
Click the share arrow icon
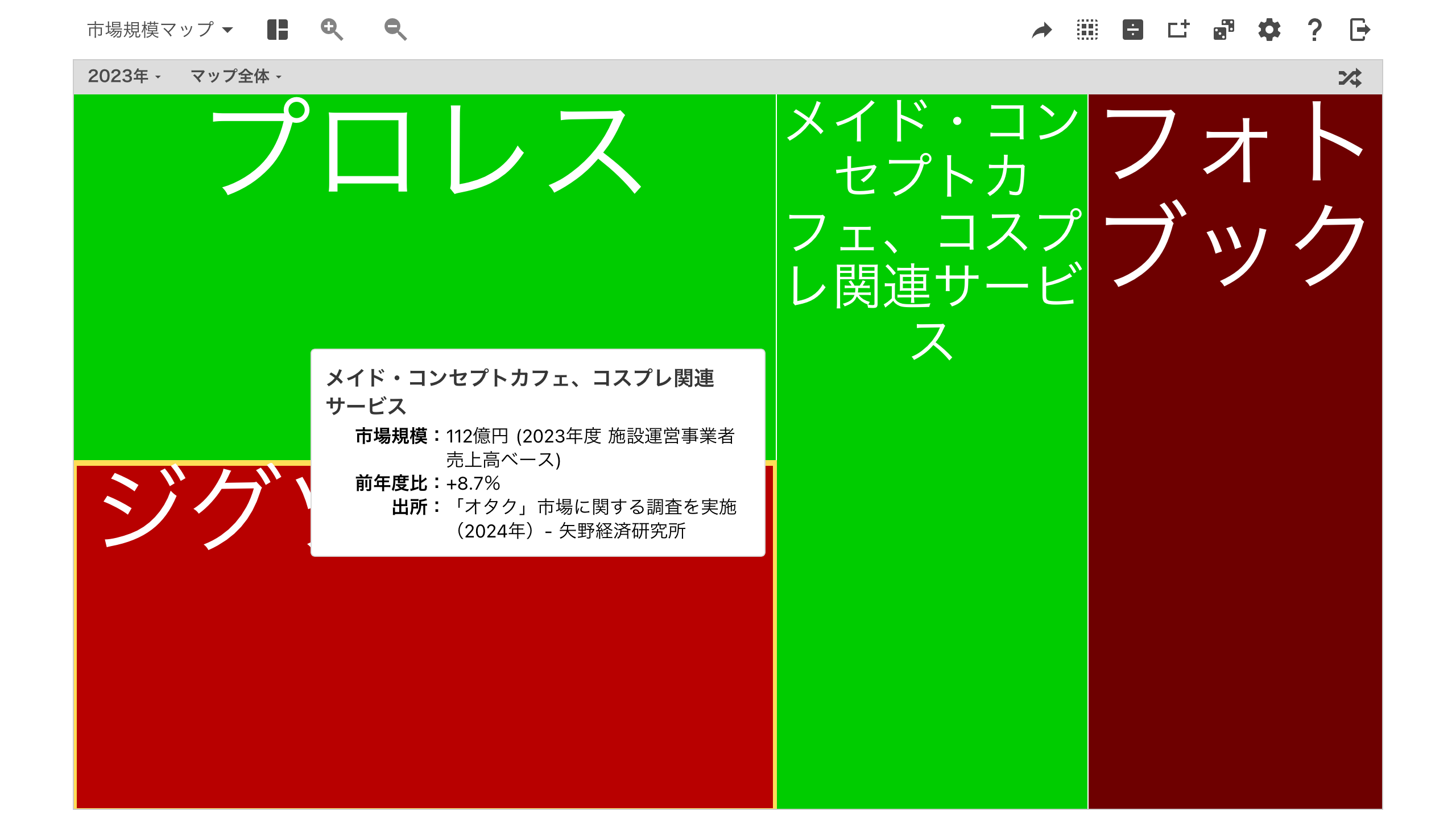[1042, 30]
